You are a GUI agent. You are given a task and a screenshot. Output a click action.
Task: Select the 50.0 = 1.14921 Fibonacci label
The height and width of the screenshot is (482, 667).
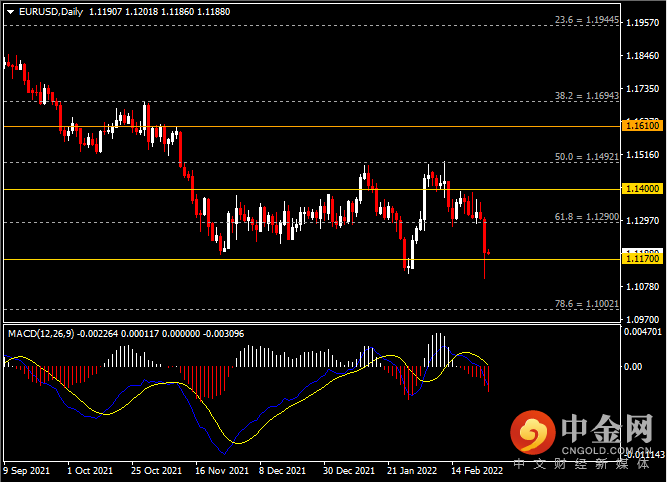point(587,157)
